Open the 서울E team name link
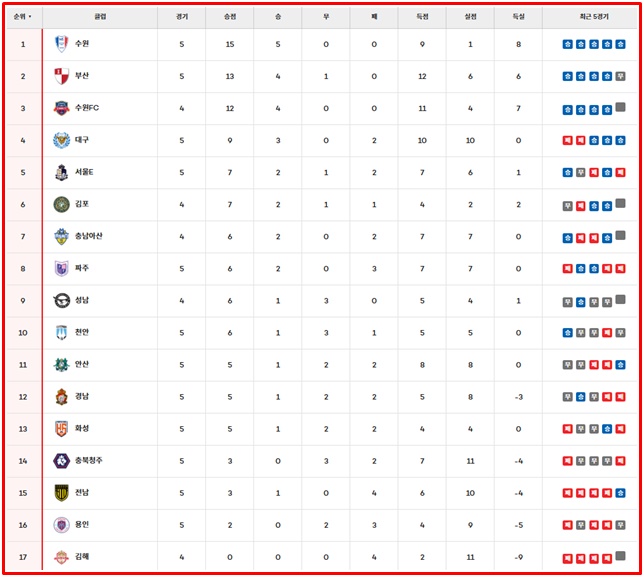644x577 pixels. pos(84,172)
